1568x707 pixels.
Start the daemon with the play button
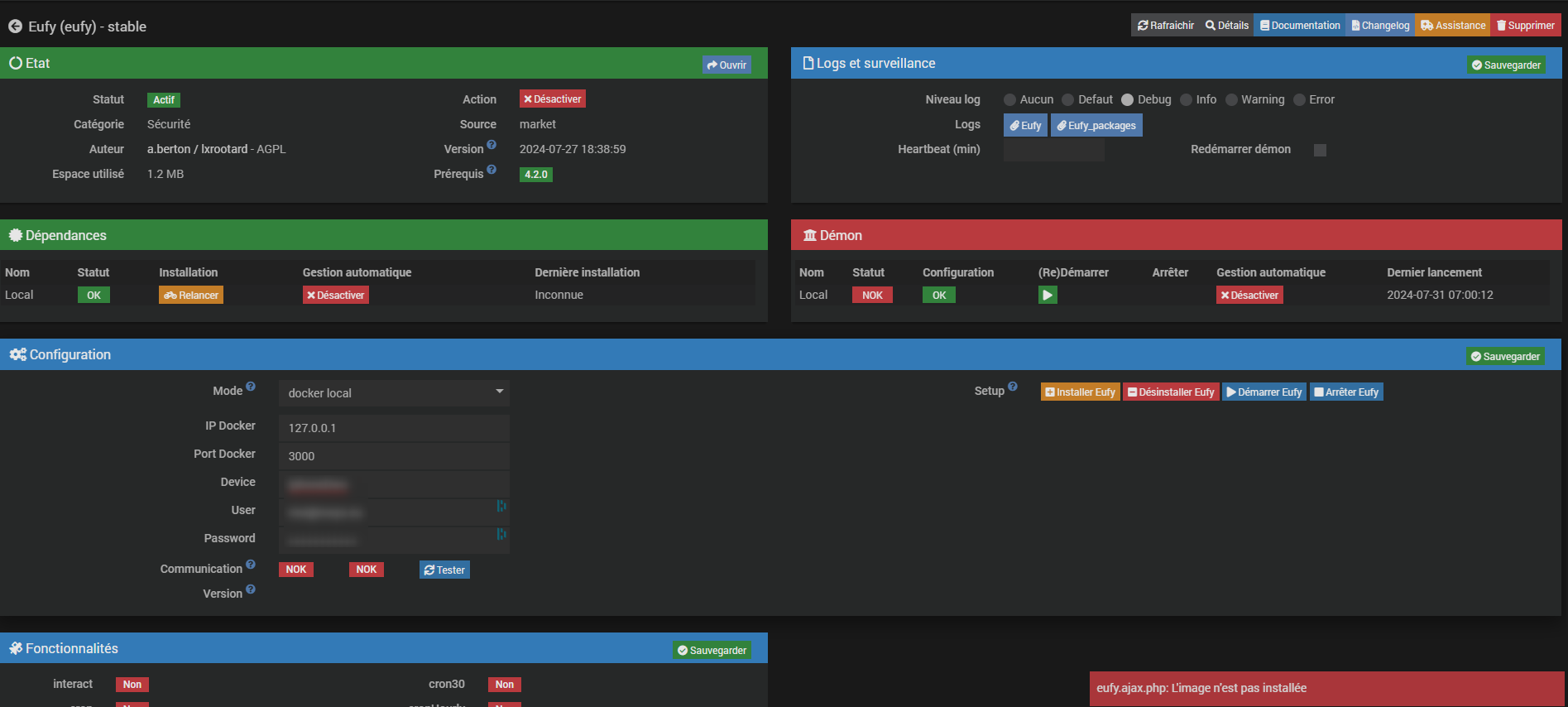[1048, 295]
